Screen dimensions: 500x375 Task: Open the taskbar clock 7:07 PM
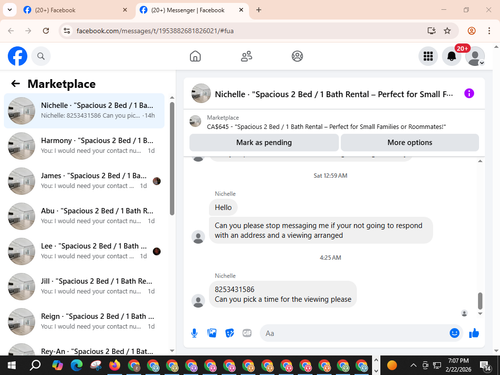(458, 365)
